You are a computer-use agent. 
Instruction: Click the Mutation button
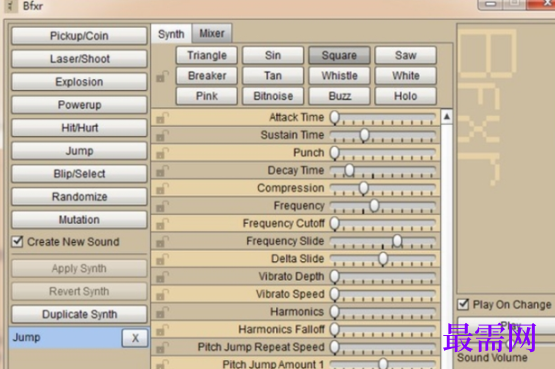tap(79, 220)
